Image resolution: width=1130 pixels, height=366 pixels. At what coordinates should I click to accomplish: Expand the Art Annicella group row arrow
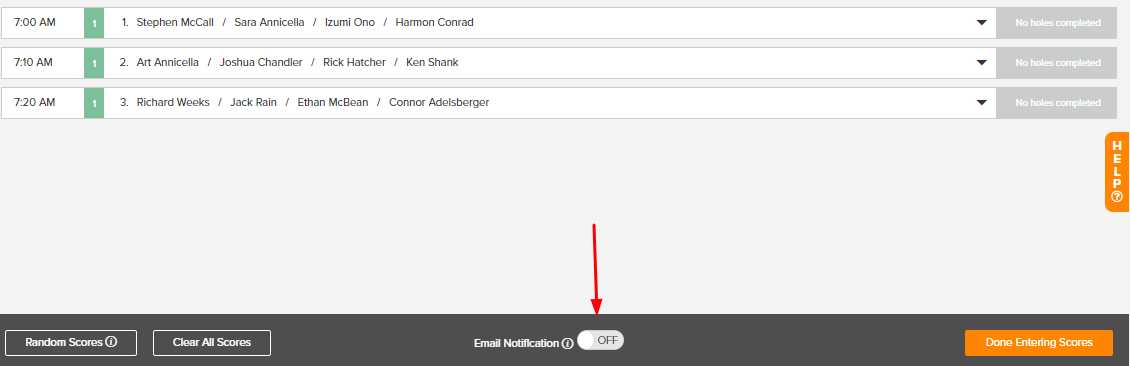(x=981, y=63)
